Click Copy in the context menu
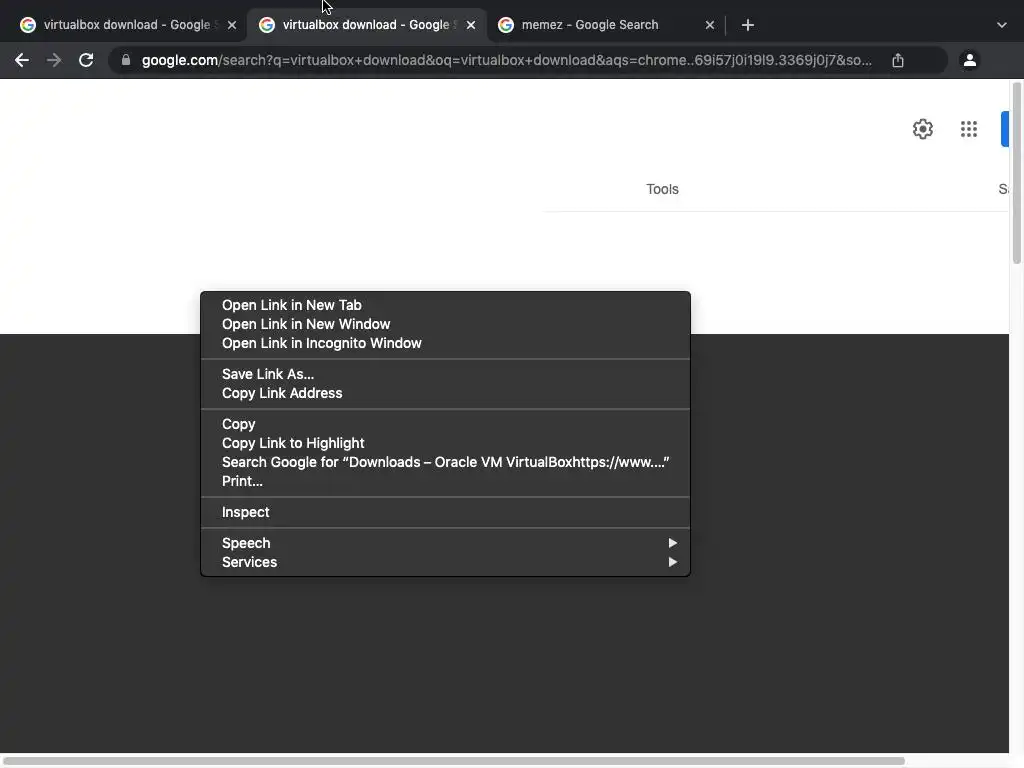This screenshot has height=768, width=1024. tap(445, 424)
